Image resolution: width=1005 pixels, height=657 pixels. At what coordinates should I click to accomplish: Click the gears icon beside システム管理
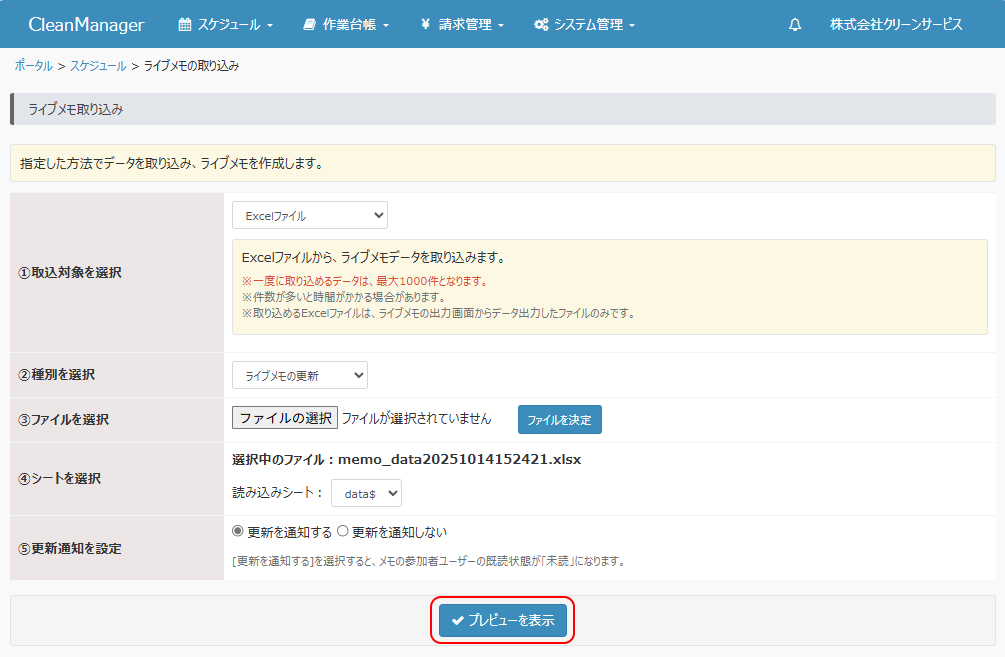tap(541, 24)
